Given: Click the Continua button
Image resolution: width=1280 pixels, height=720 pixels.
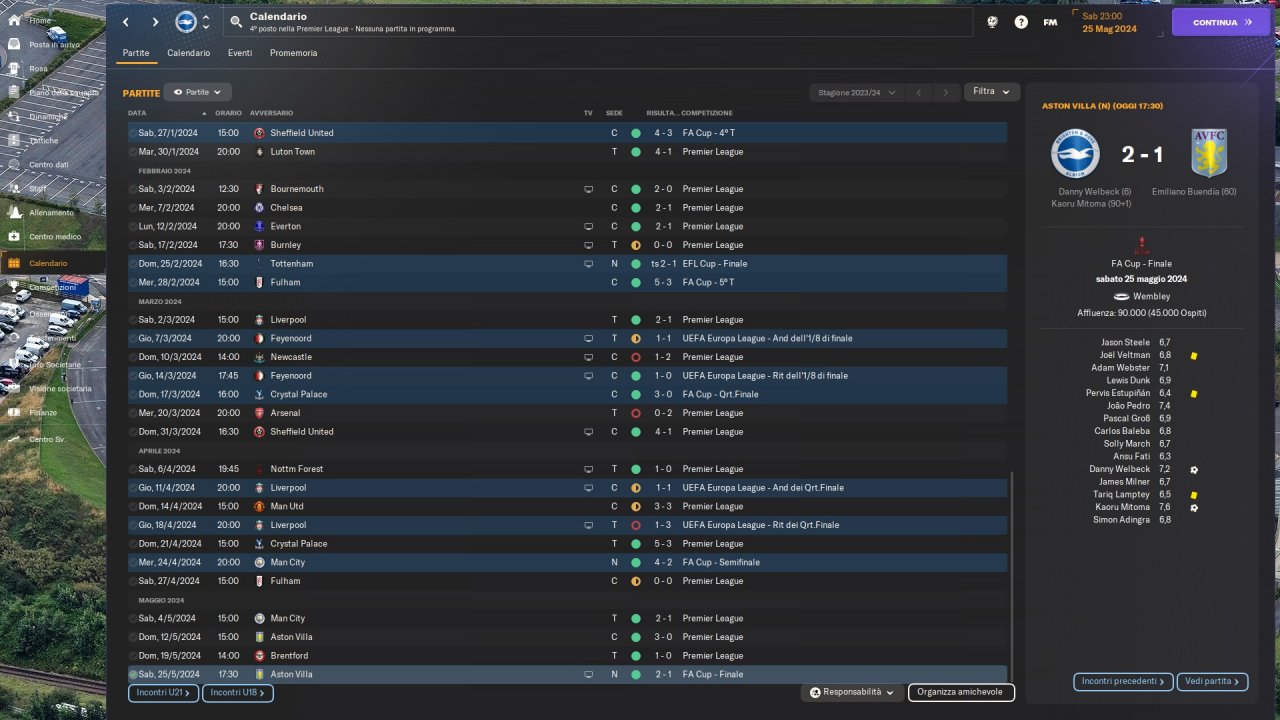Looking at the screenshot, I should 1220,22.
